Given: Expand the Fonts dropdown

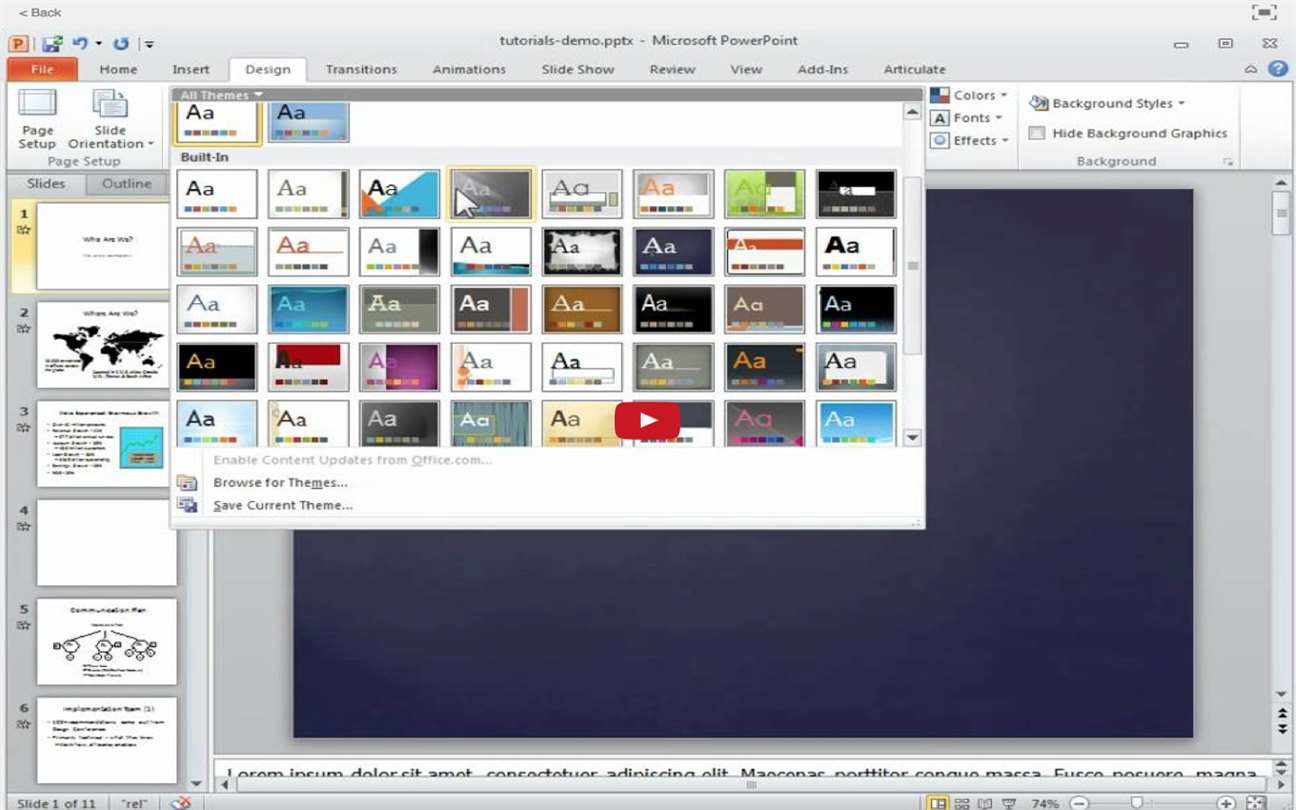Looking at the screenshot, I should 966,118.
